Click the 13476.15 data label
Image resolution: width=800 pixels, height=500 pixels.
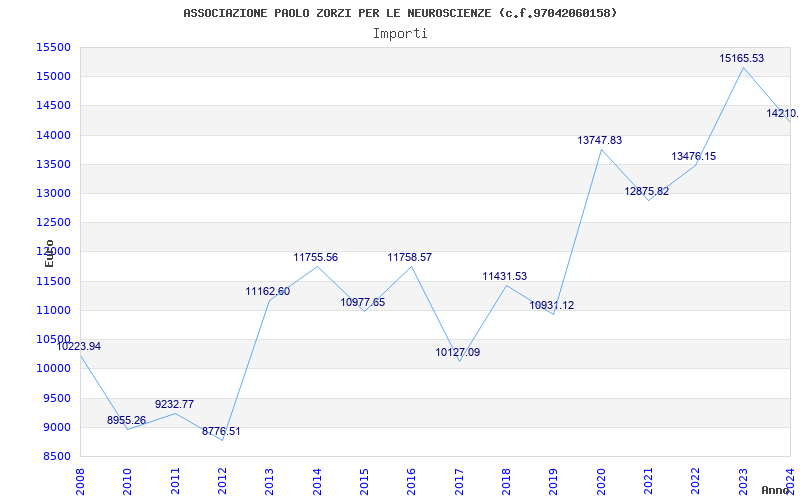[693, 156]
